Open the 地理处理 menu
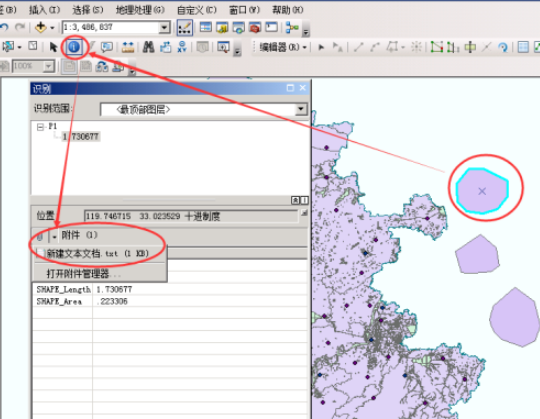 point(140,10)
